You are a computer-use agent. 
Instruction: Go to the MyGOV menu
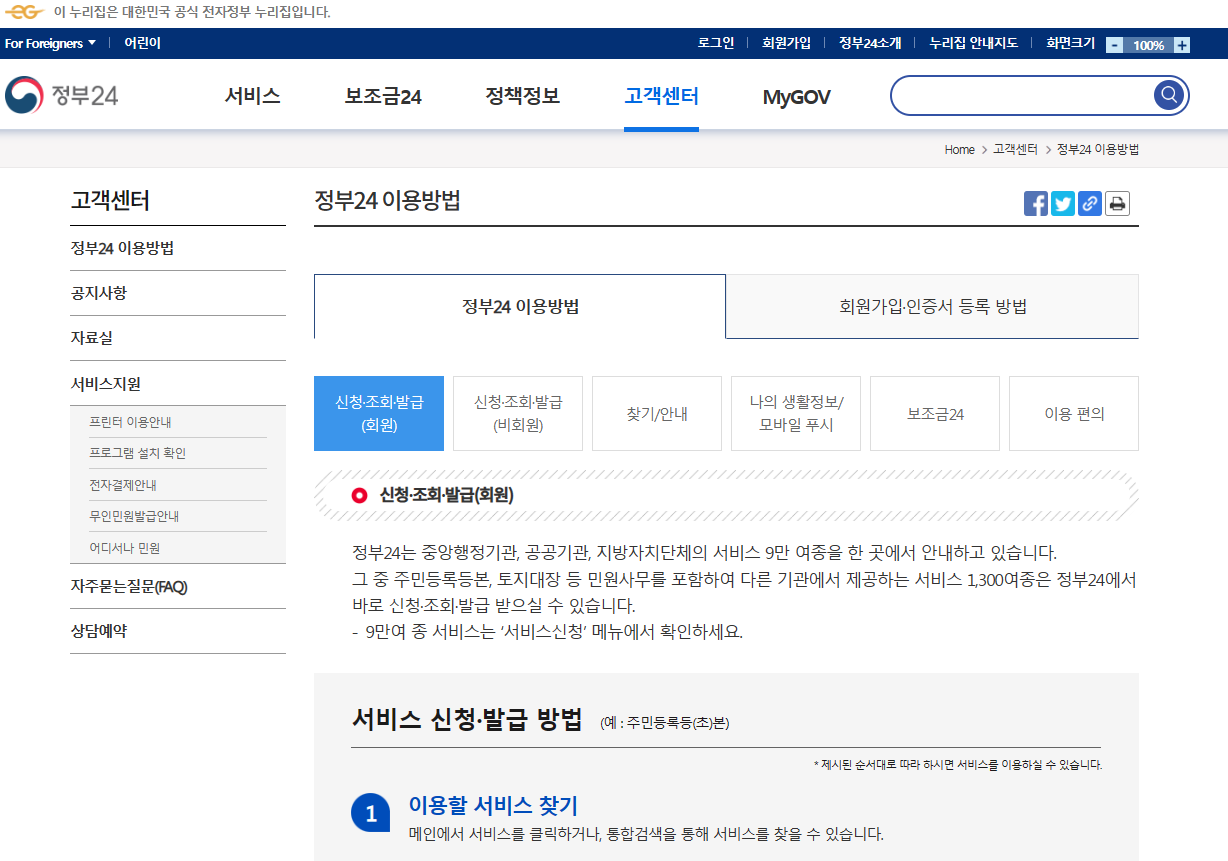point(795,95)
